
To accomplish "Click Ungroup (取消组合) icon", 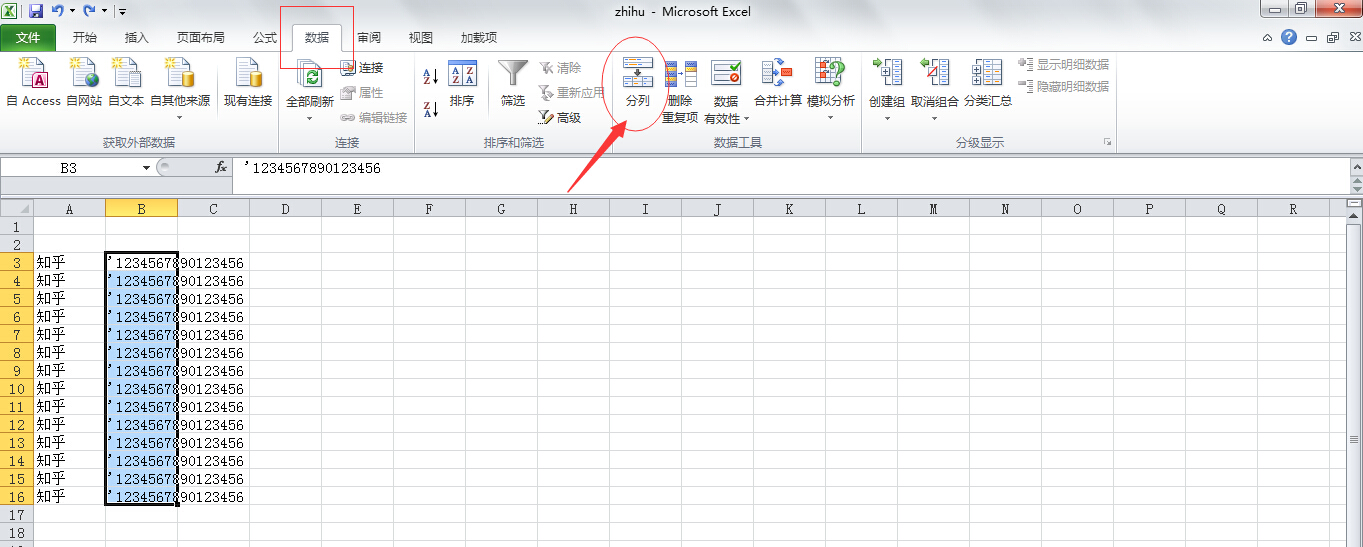I will [935, 73].
